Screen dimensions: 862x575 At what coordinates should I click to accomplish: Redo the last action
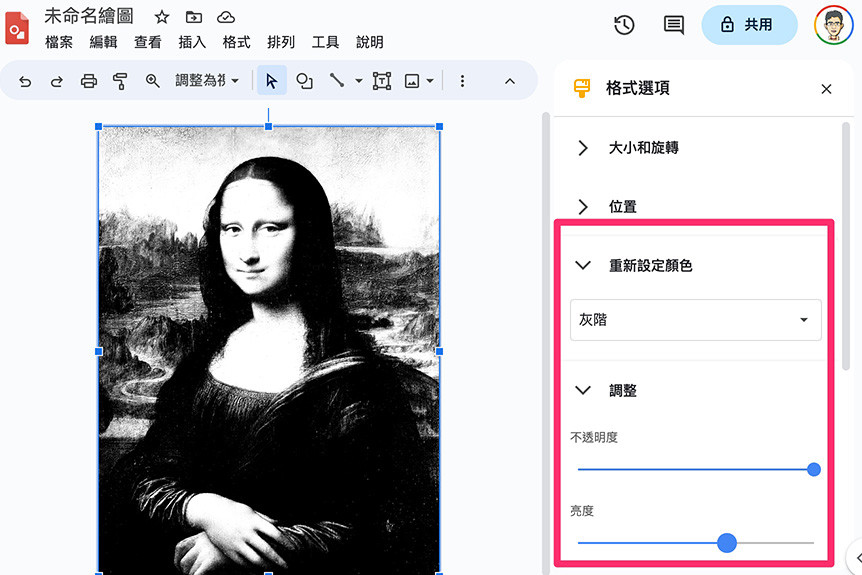[x=56, y=81]
